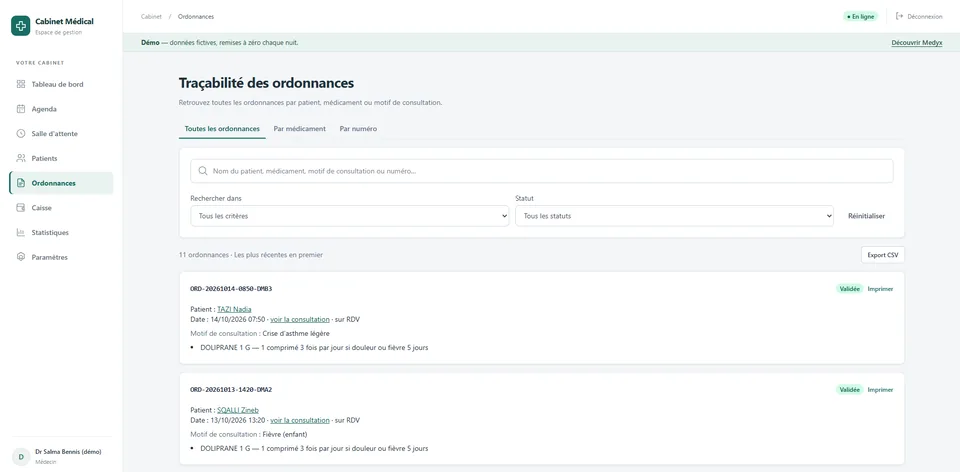
Task: Click order number ORD-20261013-1420-DMA2
Action: coord(231,389)
